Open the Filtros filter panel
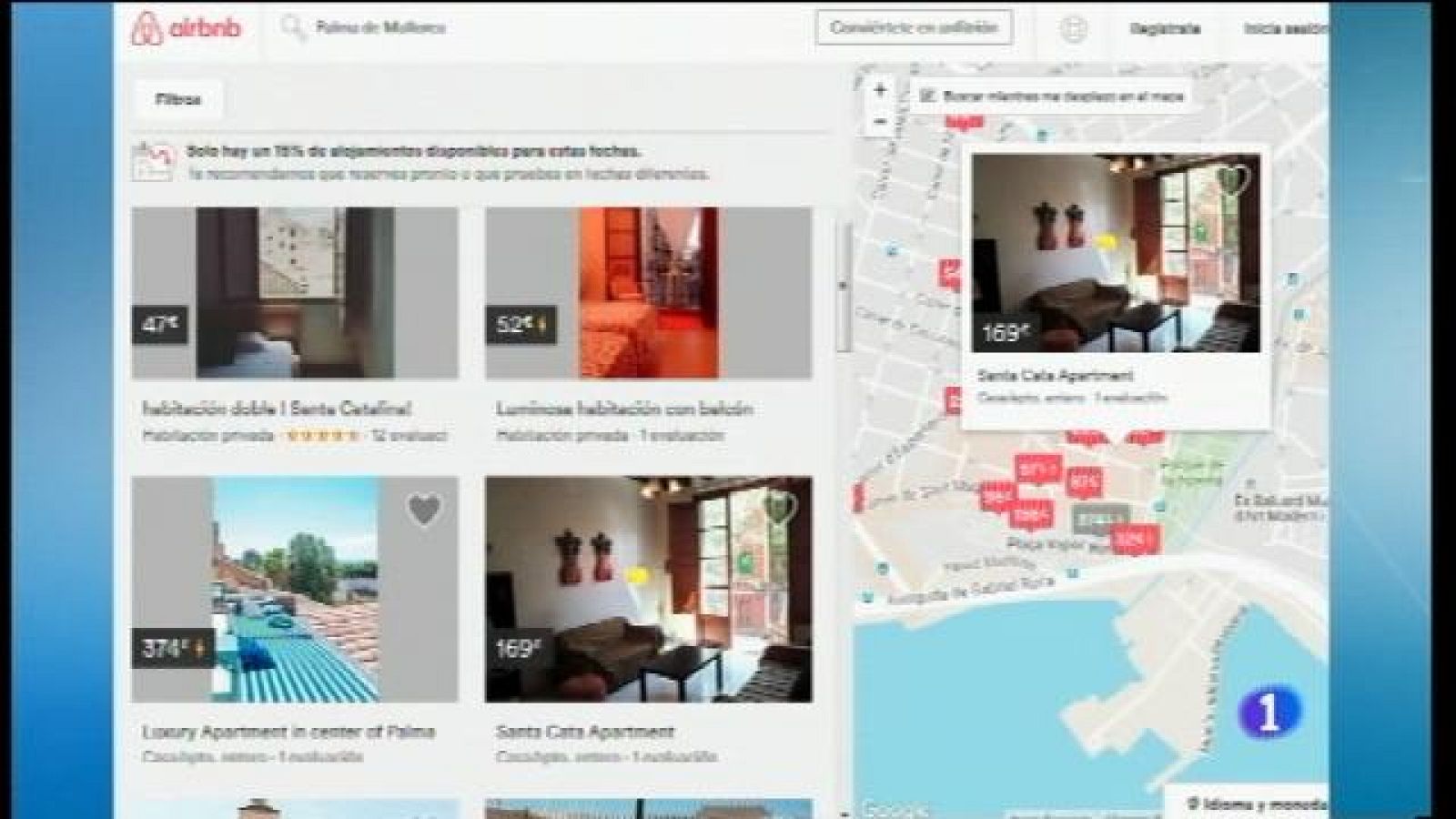The image size is (1456, 819). (x=178, y=100)
